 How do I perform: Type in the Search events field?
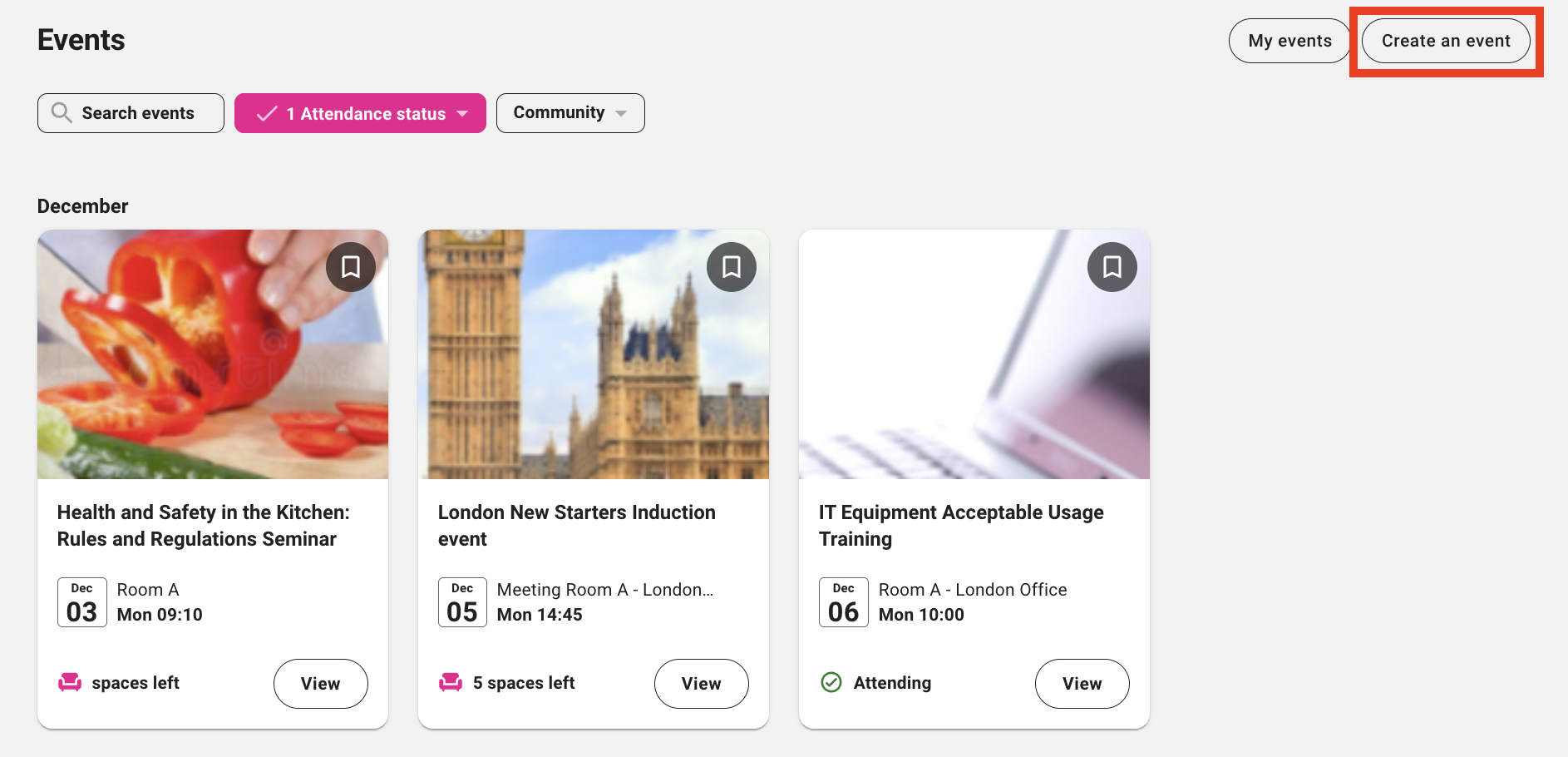(x=138, y=113)
